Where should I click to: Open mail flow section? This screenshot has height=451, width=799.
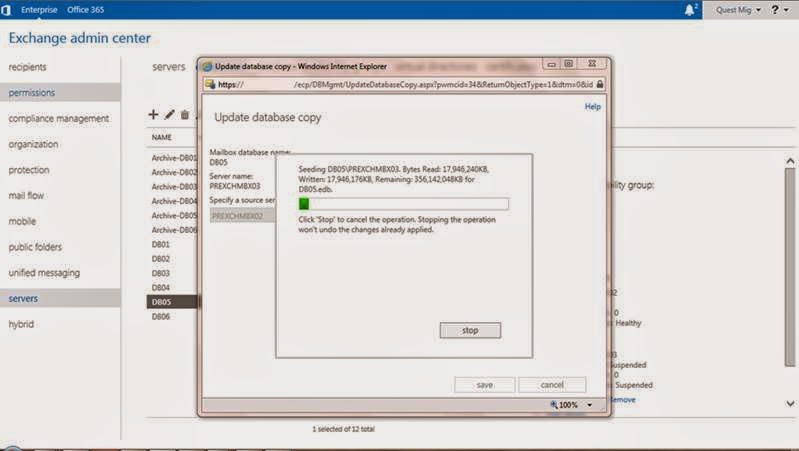coord(26,195)
